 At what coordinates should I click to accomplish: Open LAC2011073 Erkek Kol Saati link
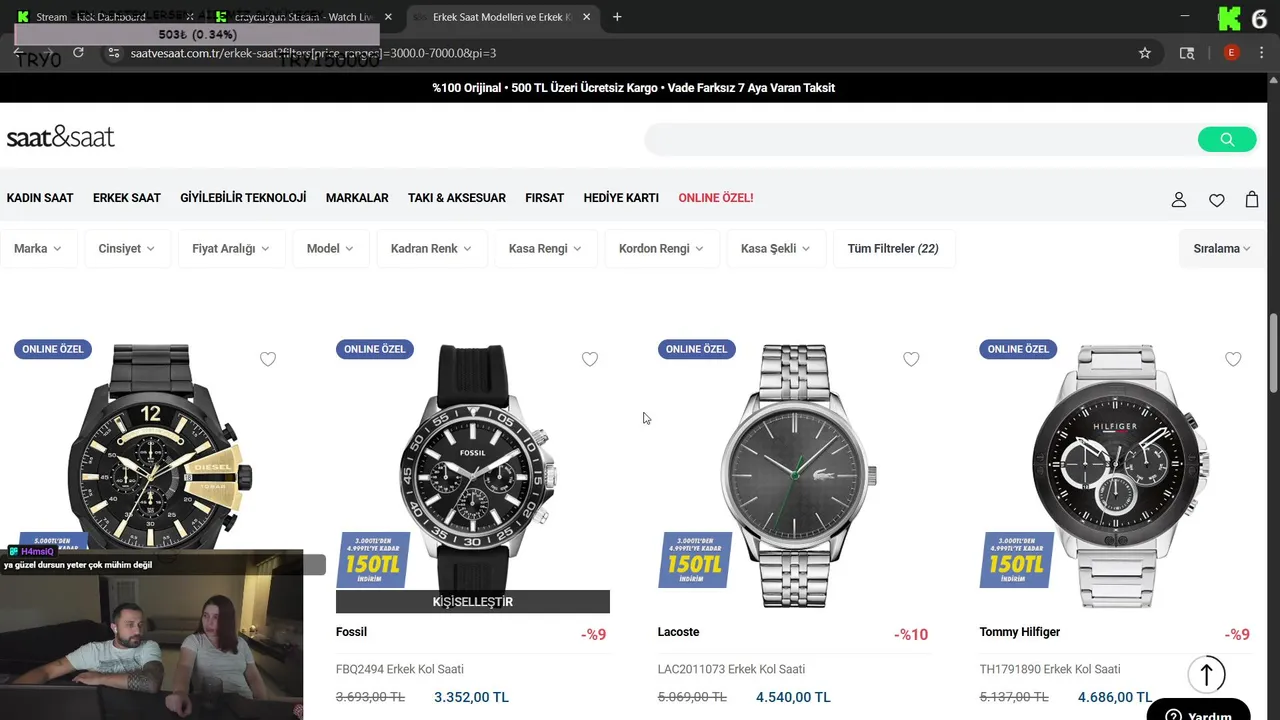point(731,669)
